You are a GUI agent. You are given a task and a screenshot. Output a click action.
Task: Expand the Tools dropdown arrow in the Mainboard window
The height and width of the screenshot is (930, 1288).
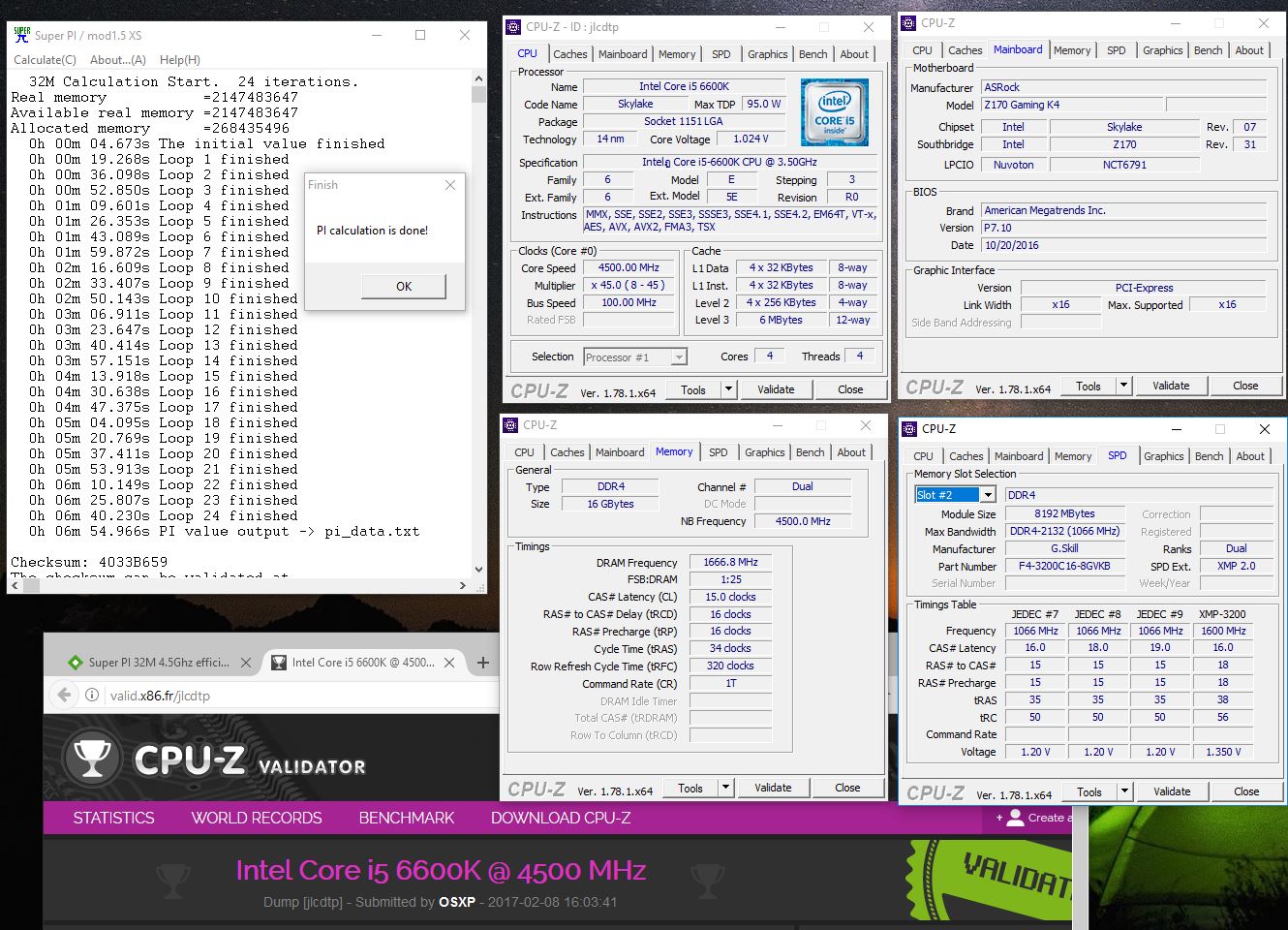1123,386
